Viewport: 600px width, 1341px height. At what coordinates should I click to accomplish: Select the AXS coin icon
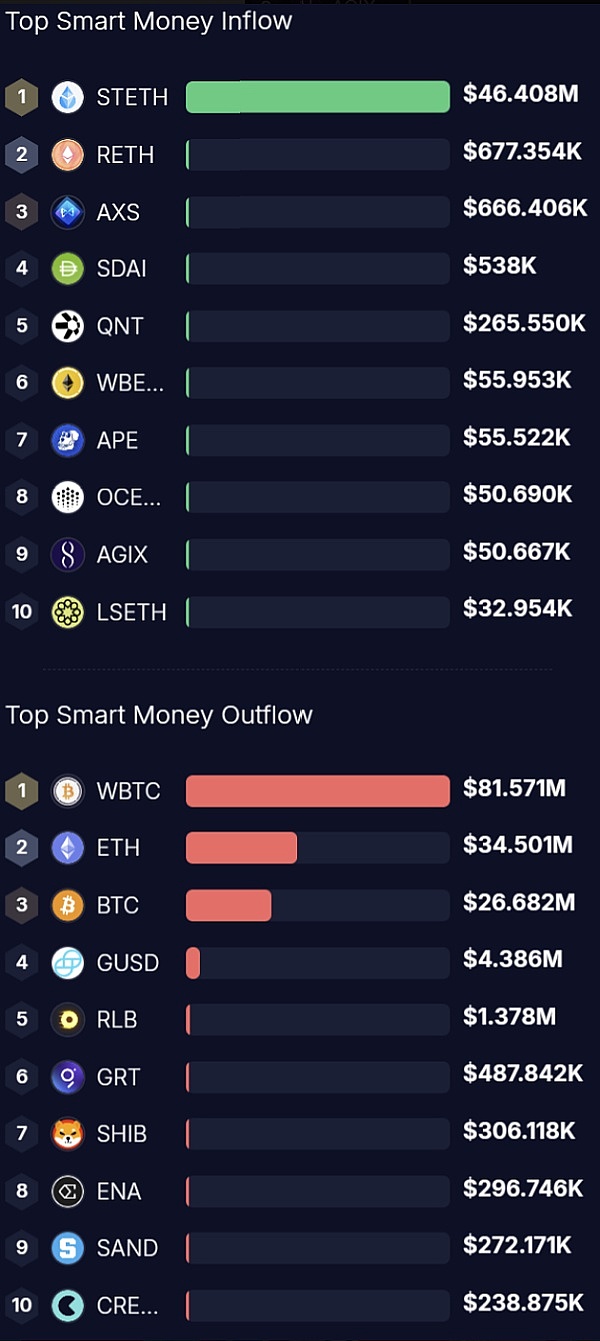68,211
